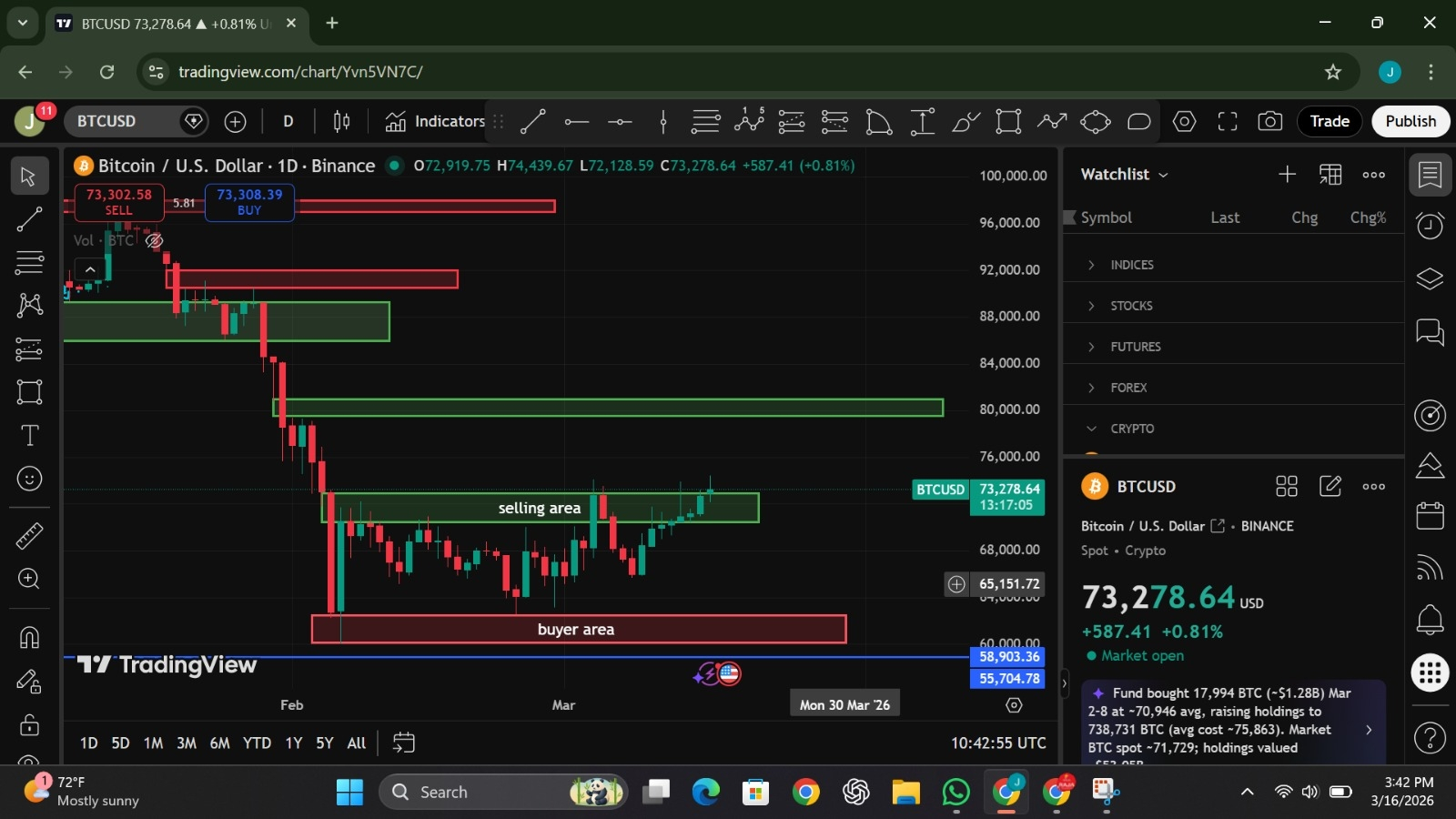Screen dimensions: 1456x819
Task: Open the Trade panel
Action: 1330,121
